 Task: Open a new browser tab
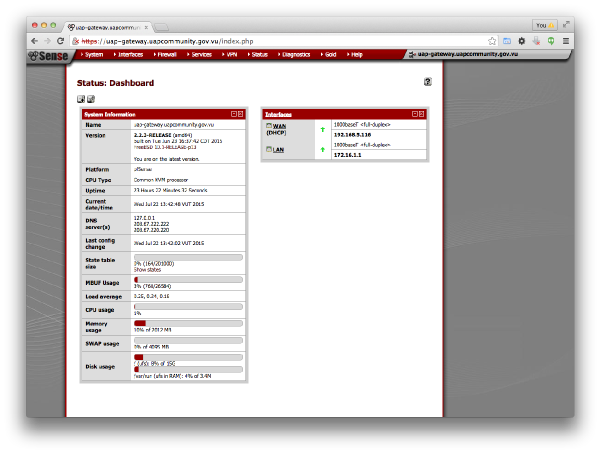[x=161, y=27]
